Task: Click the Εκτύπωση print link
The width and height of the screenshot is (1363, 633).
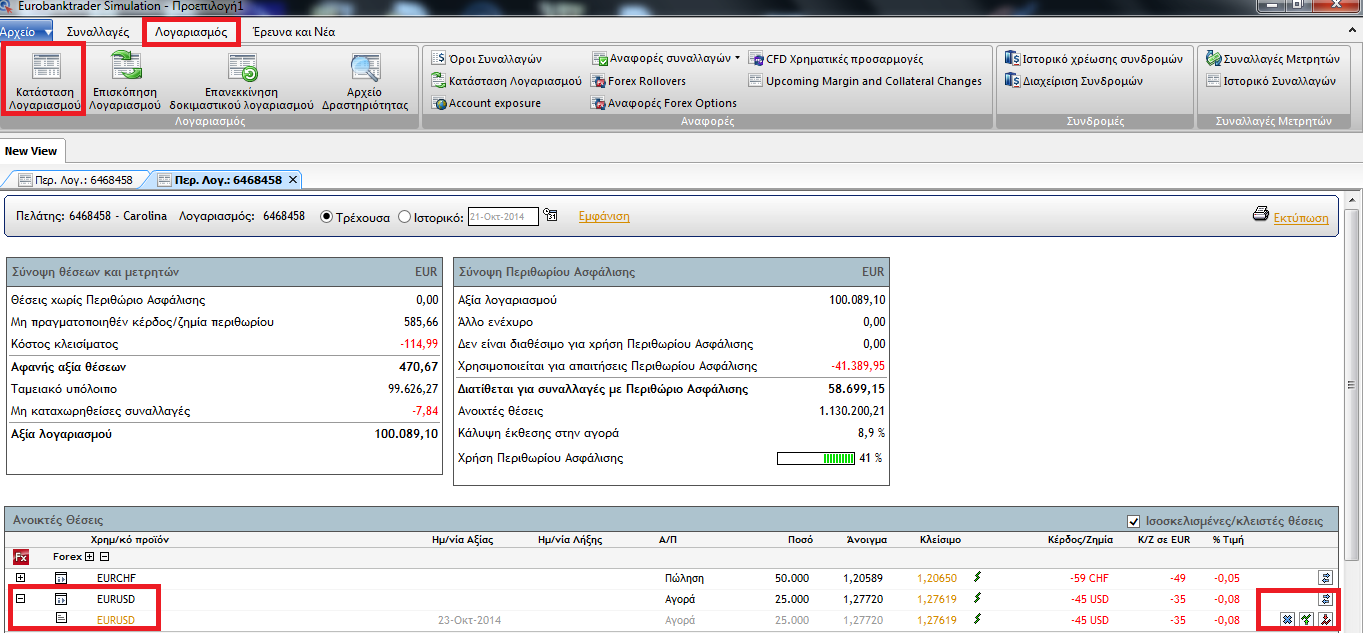Action: pos(1301,216)
